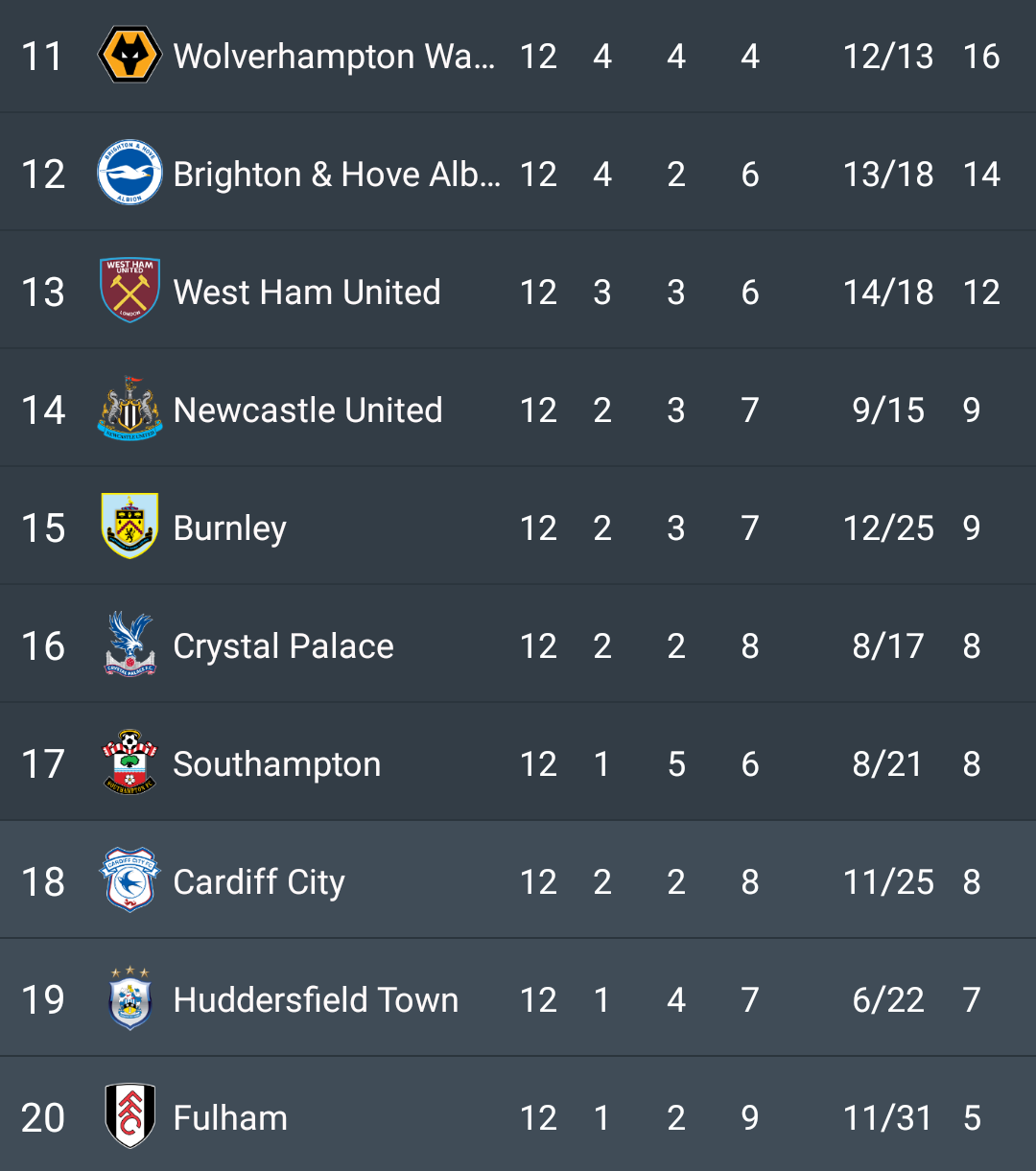Tap the Fulham black and white badge

(x=129, y=1116)
